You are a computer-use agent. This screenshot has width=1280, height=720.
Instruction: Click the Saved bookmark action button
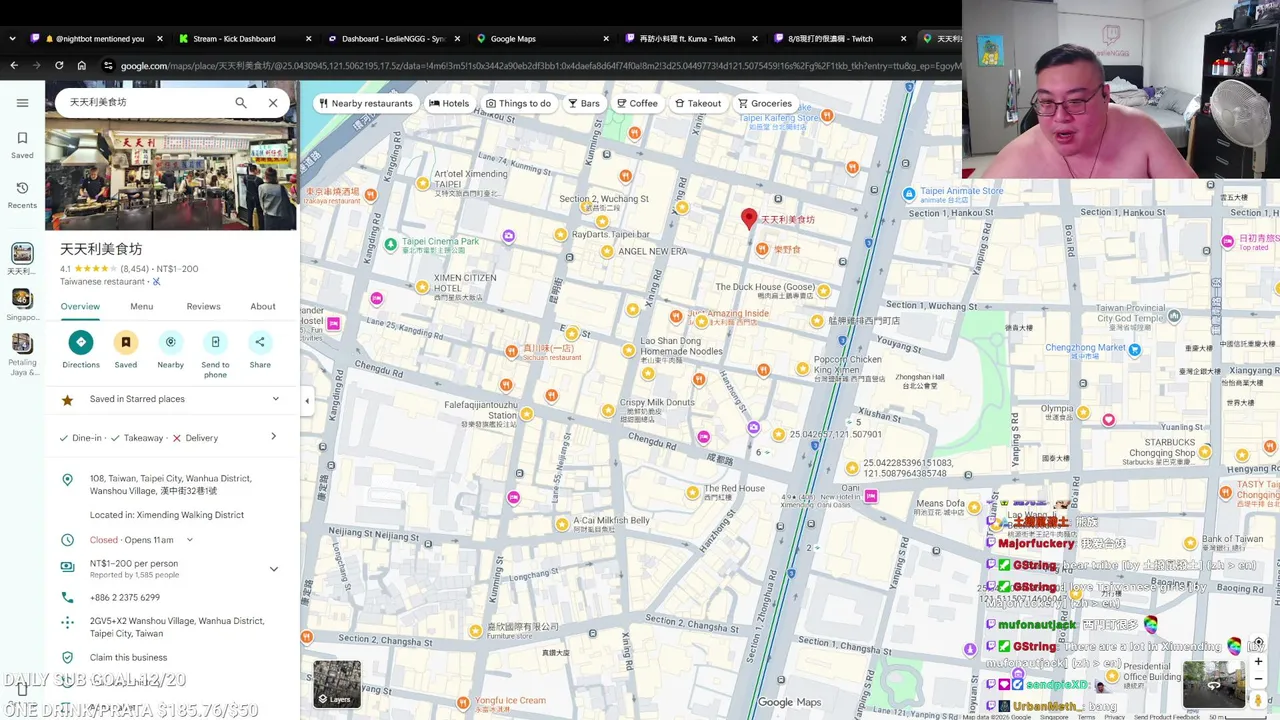coord(125,342)
